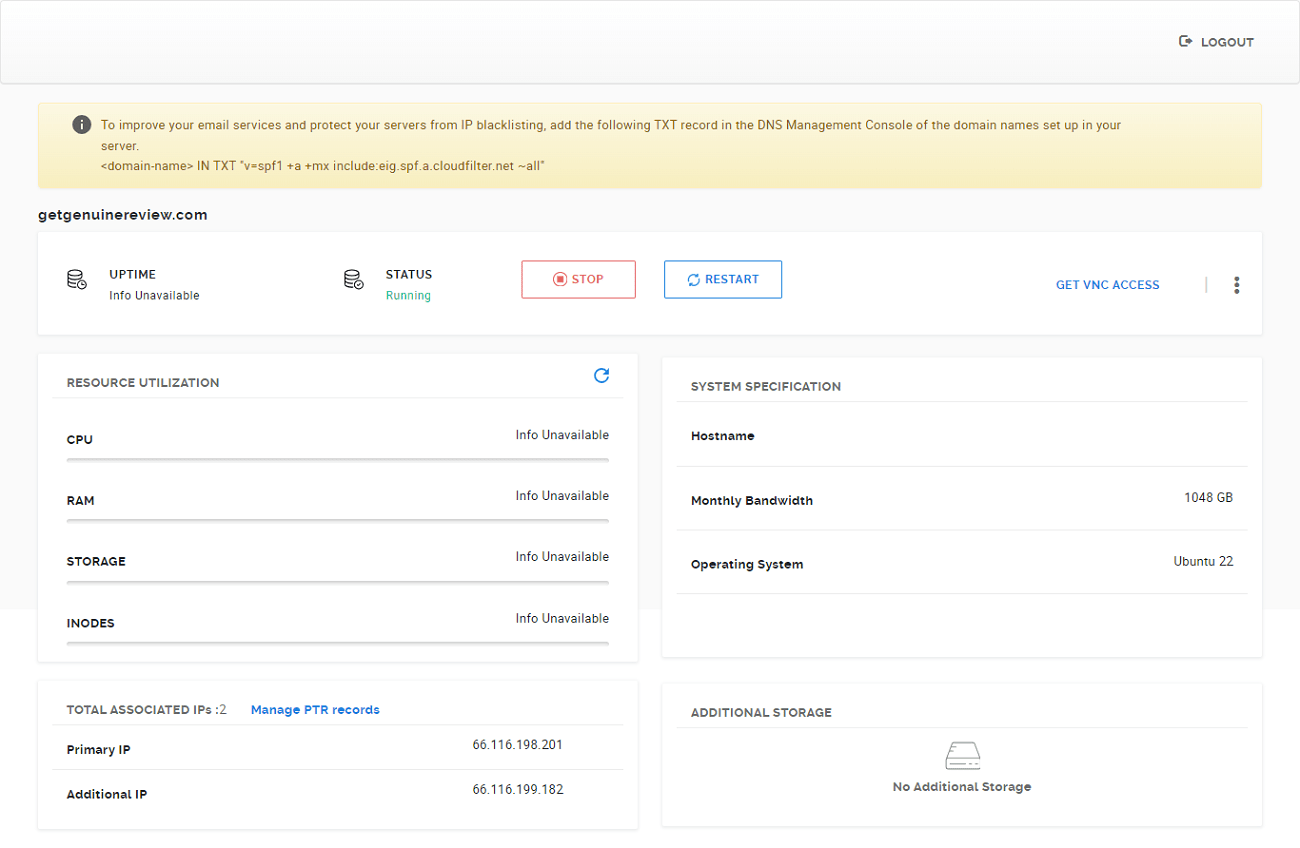Viewport: 1300px width, 848px height.
Task: Select the additional IP 66.116.199.182
Action: [518, 790]
